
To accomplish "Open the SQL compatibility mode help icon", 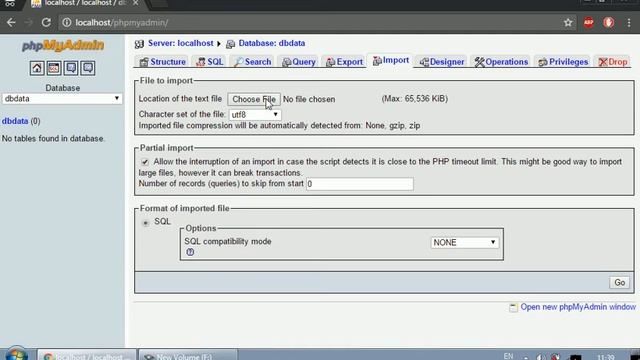I will (x=190, y=252).
